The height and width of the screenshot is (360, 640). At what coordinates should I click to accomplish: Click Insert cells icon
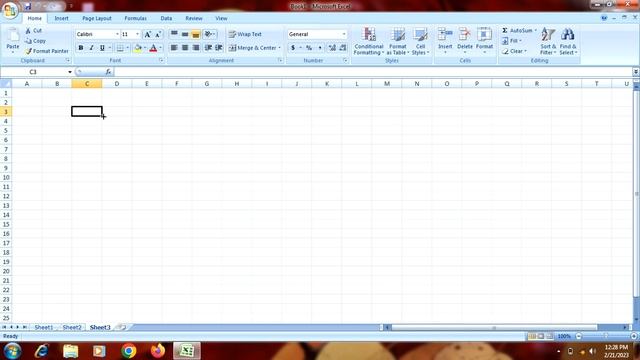tap(445, 35)
